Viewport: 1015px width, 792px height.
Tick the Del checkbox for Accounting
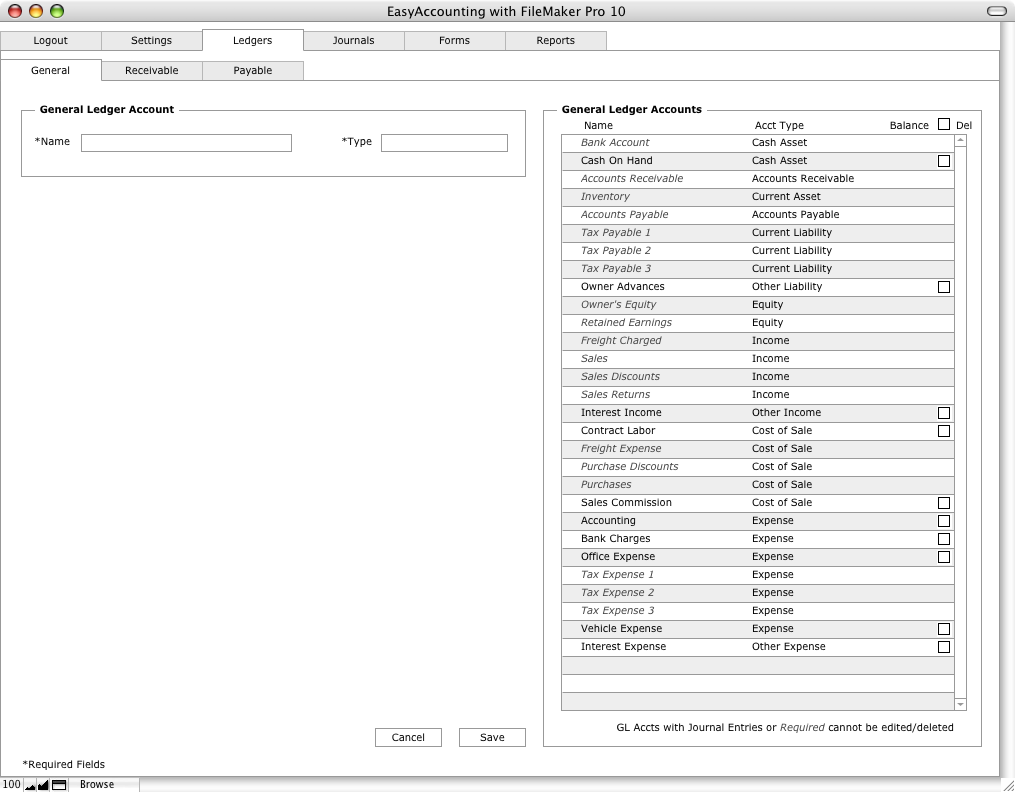coord(944,521)
